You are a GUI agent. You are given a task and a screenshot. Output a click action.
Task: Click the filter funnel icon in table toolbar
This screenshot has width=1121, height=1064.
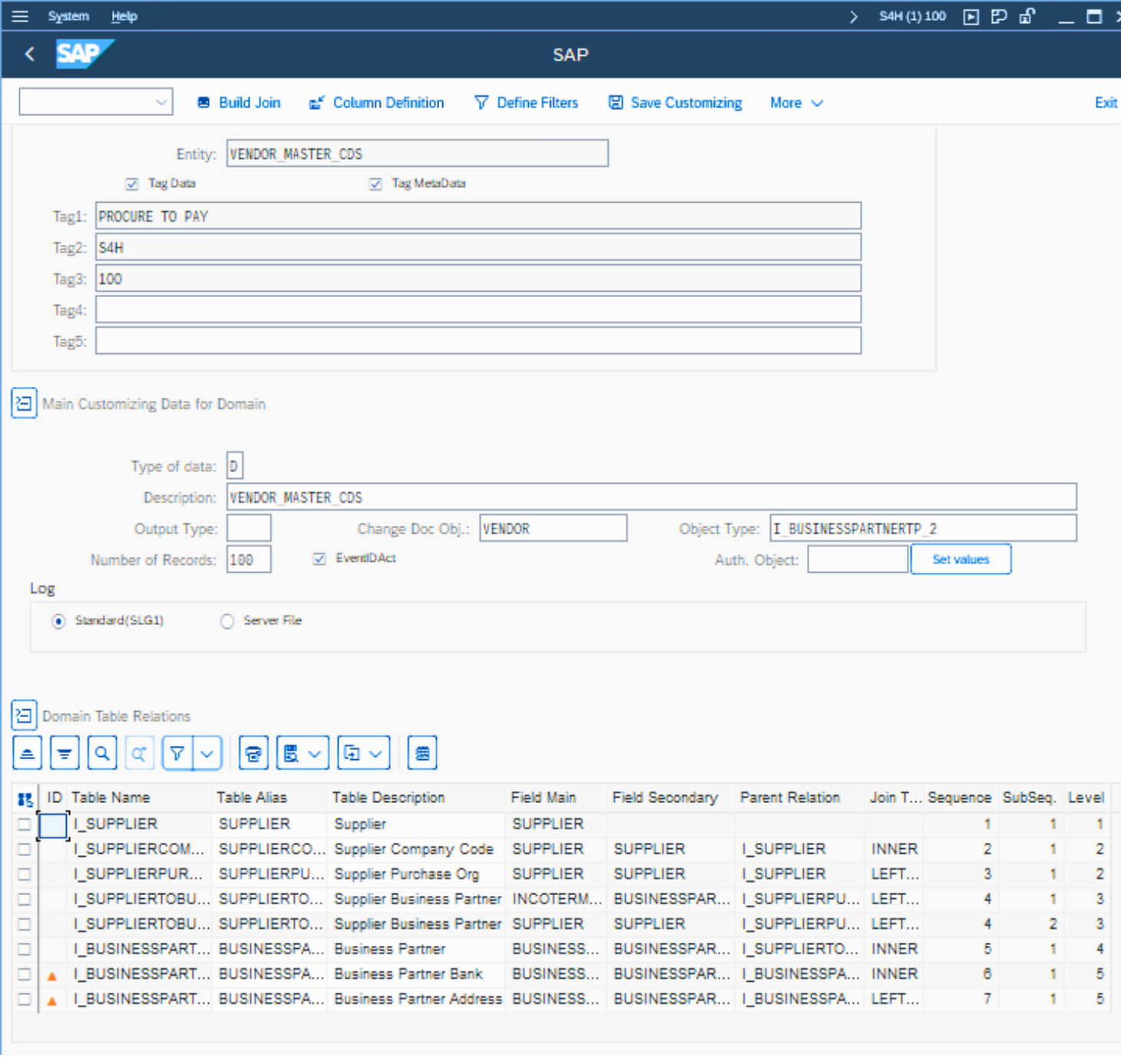[x=177, y=753]
